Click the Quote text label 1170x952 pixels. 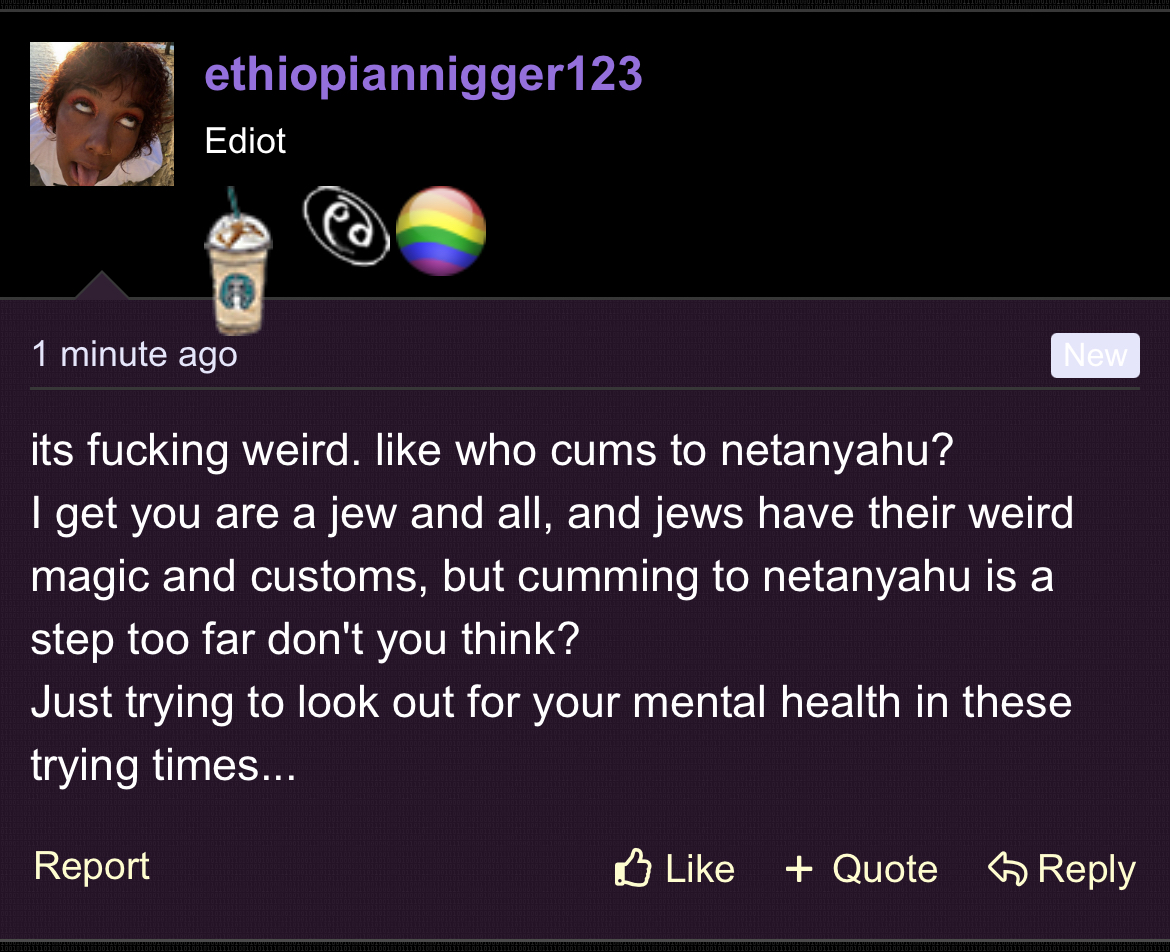tap(885, 869)
